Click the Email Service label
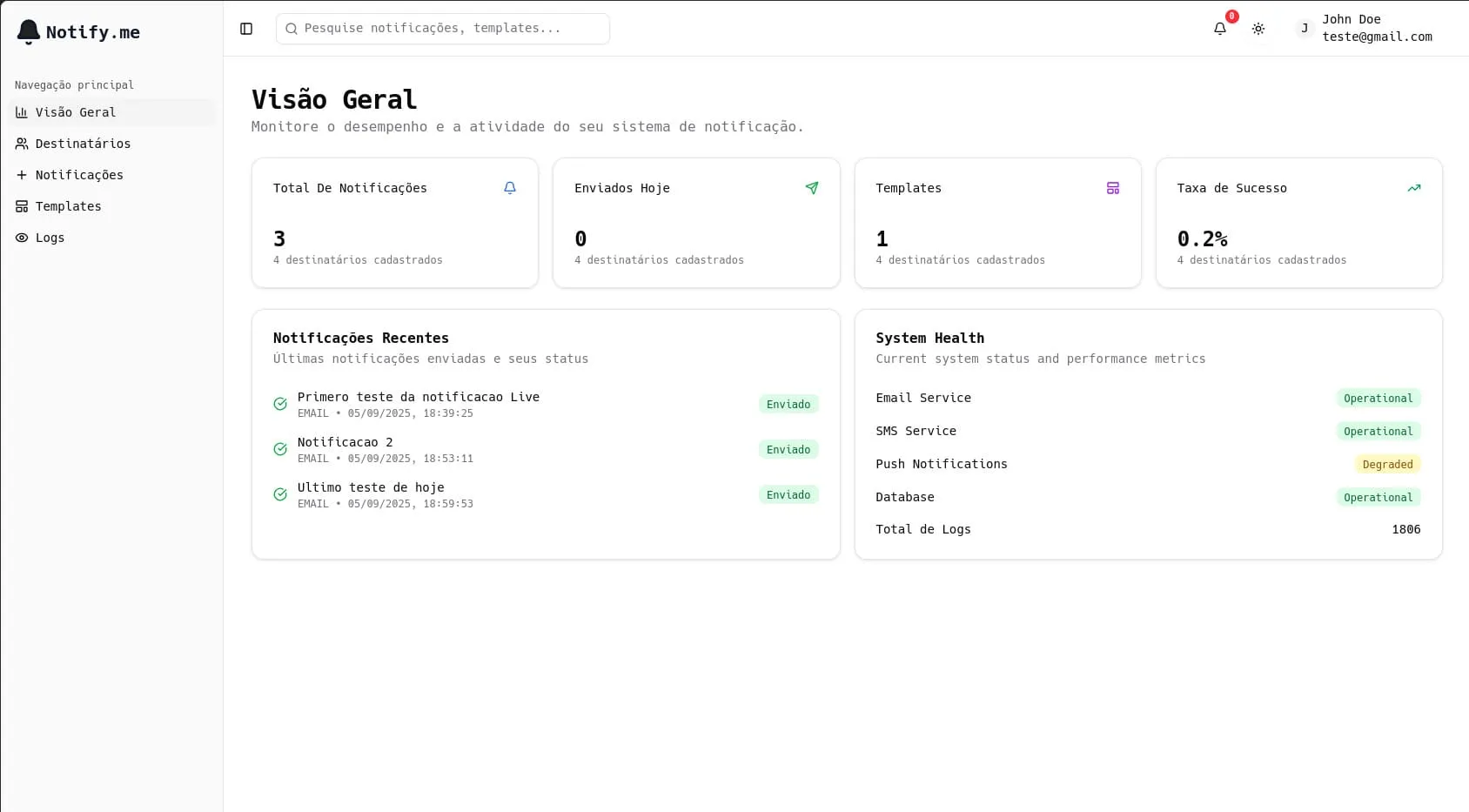Screen dimensions: 1469x812 (923, 398)
